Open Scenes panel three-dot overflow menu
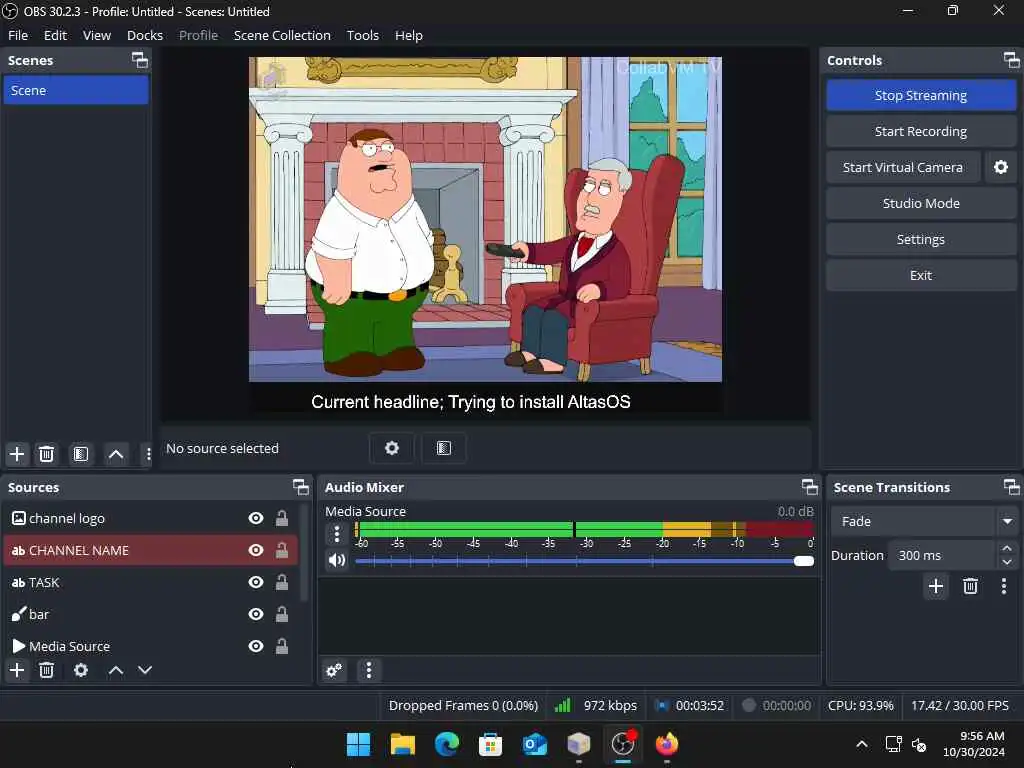 [148, 454]
